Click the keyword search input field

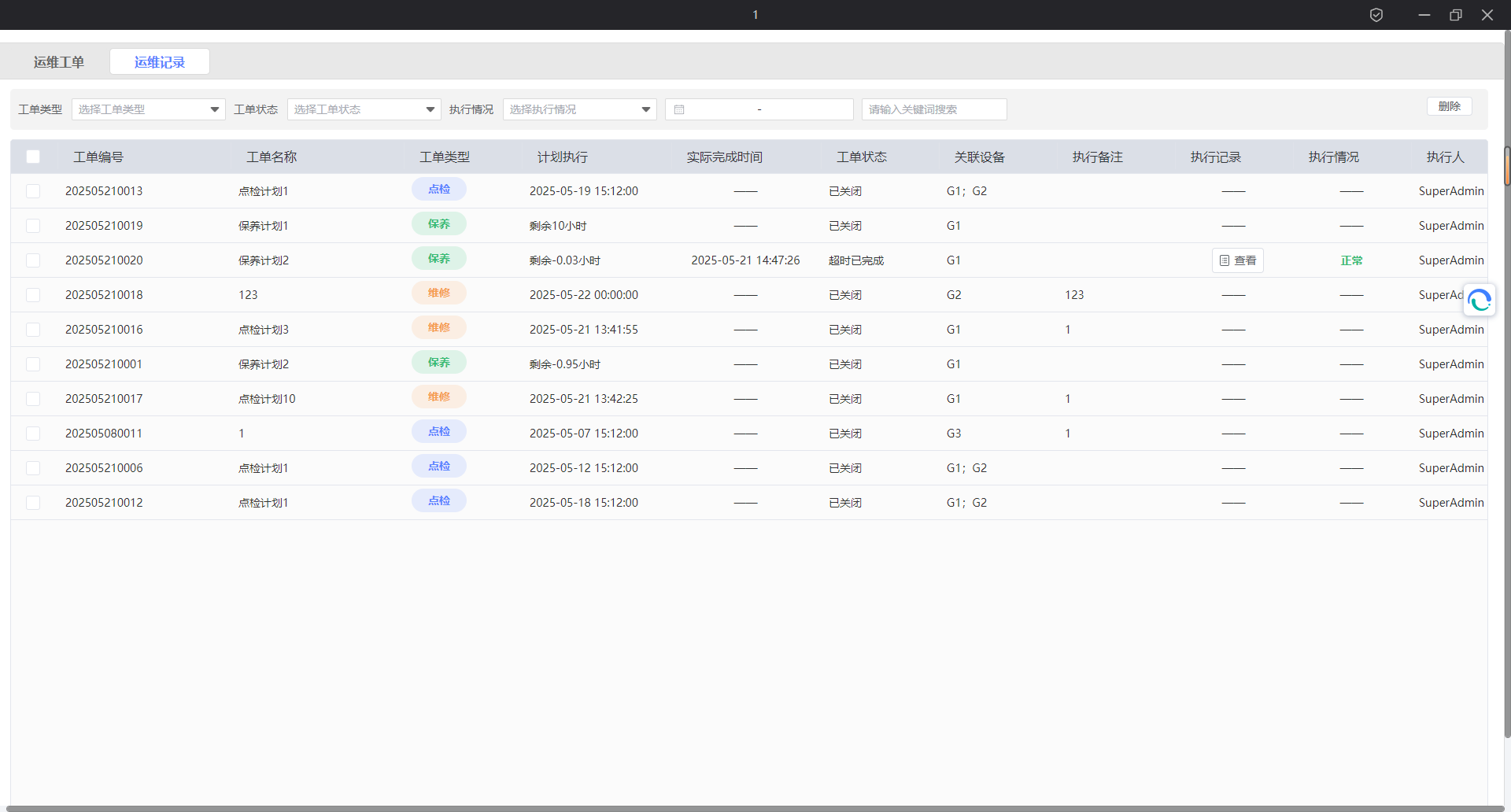933,109
